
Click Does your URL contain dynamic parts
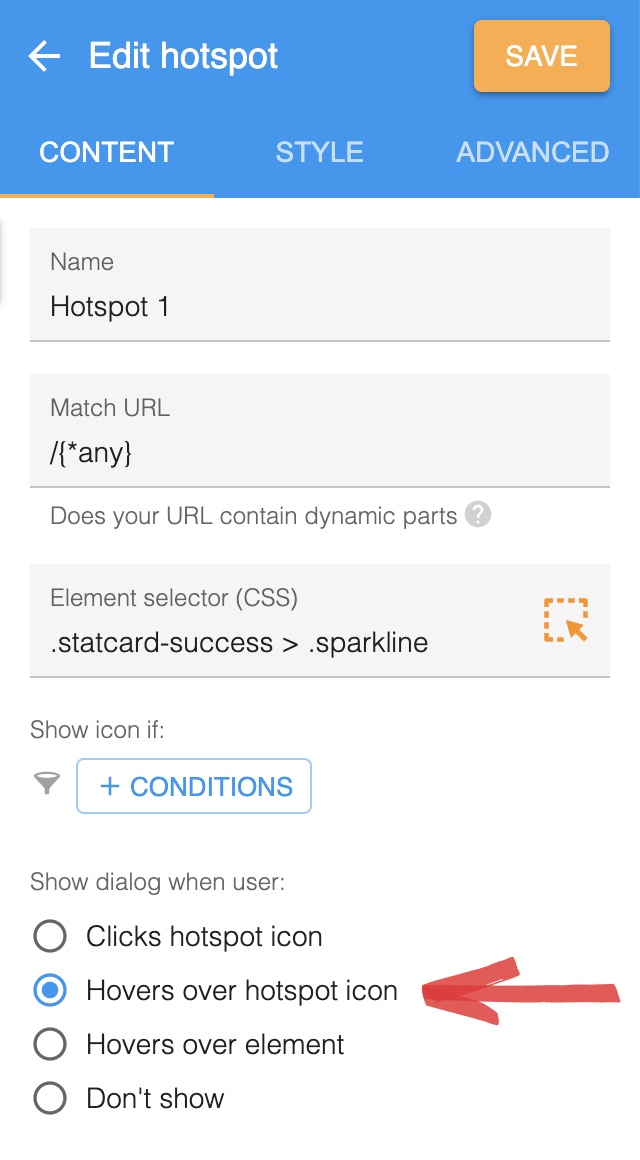254,516
